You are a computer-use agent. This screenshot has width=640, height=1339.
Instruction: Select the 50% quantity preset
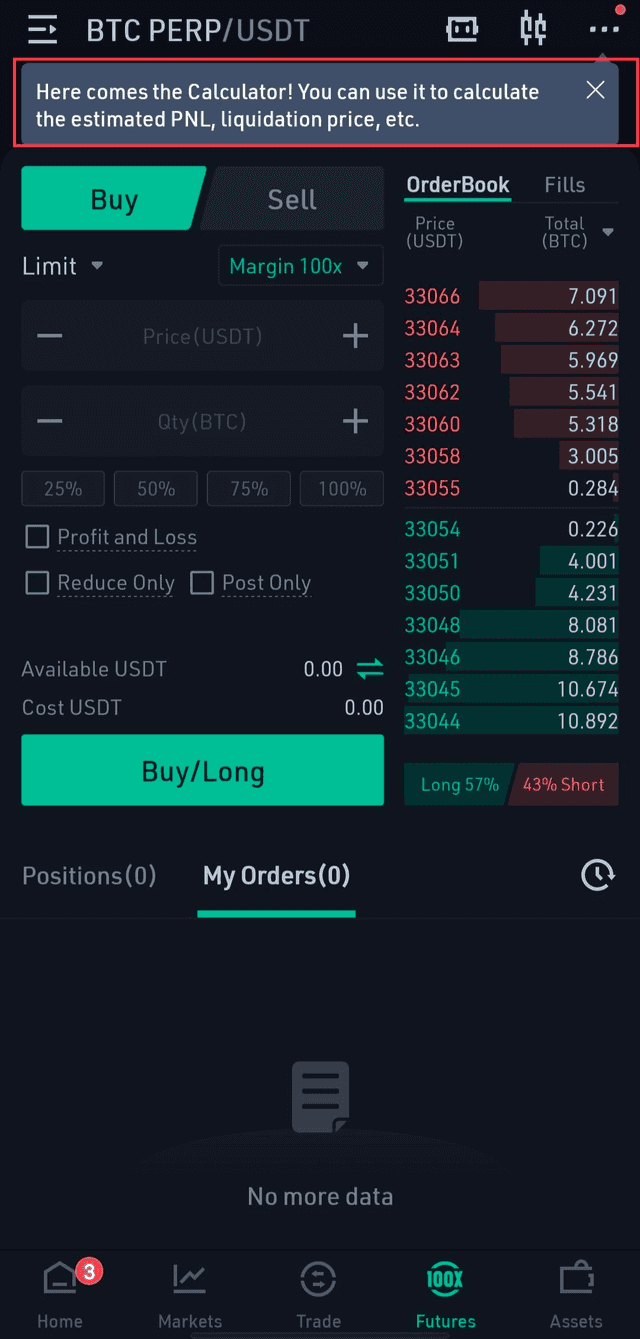tap(156, 489)
